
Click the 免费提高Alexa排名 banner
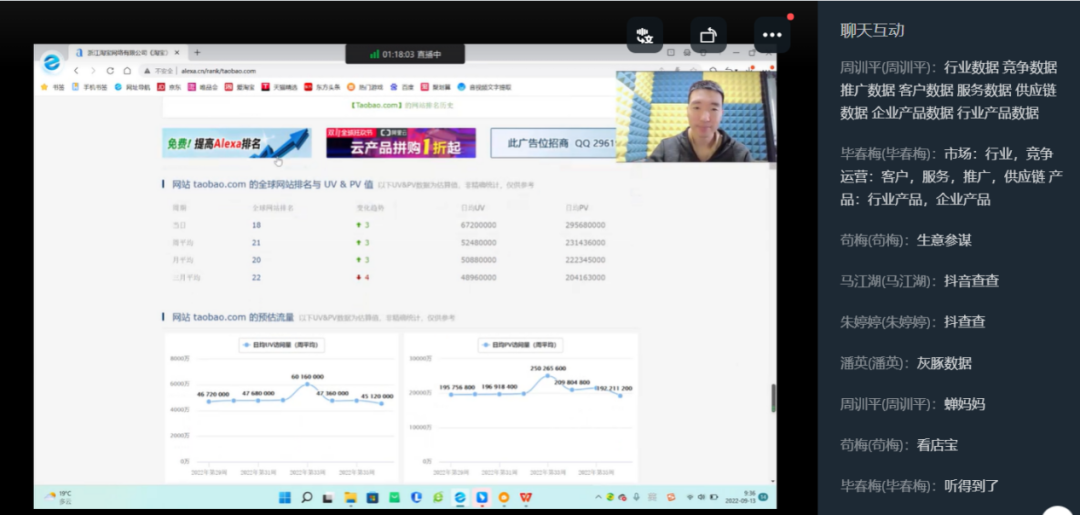[x=236, y=143]
